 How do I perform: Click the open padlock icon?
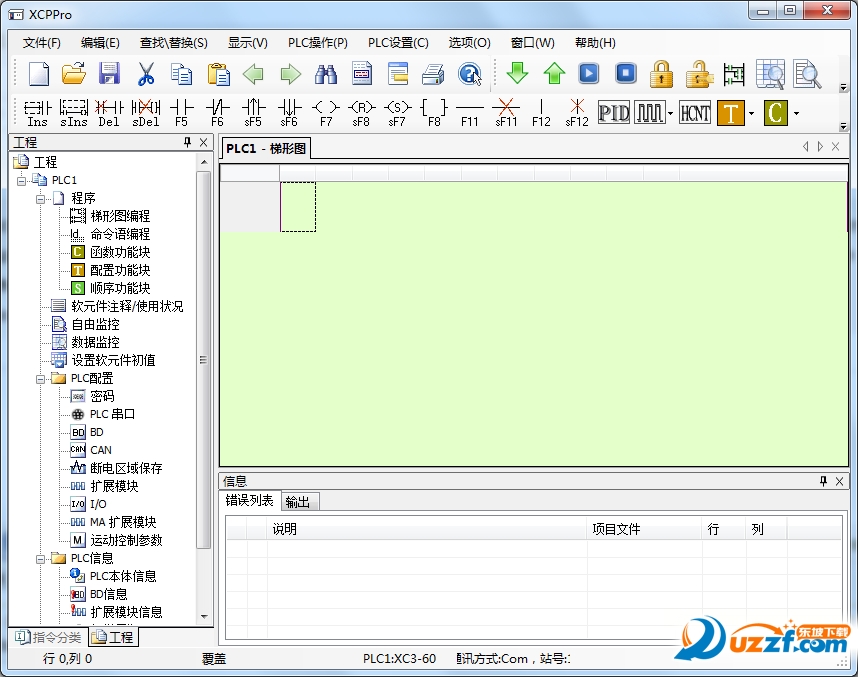pos(699,73)
